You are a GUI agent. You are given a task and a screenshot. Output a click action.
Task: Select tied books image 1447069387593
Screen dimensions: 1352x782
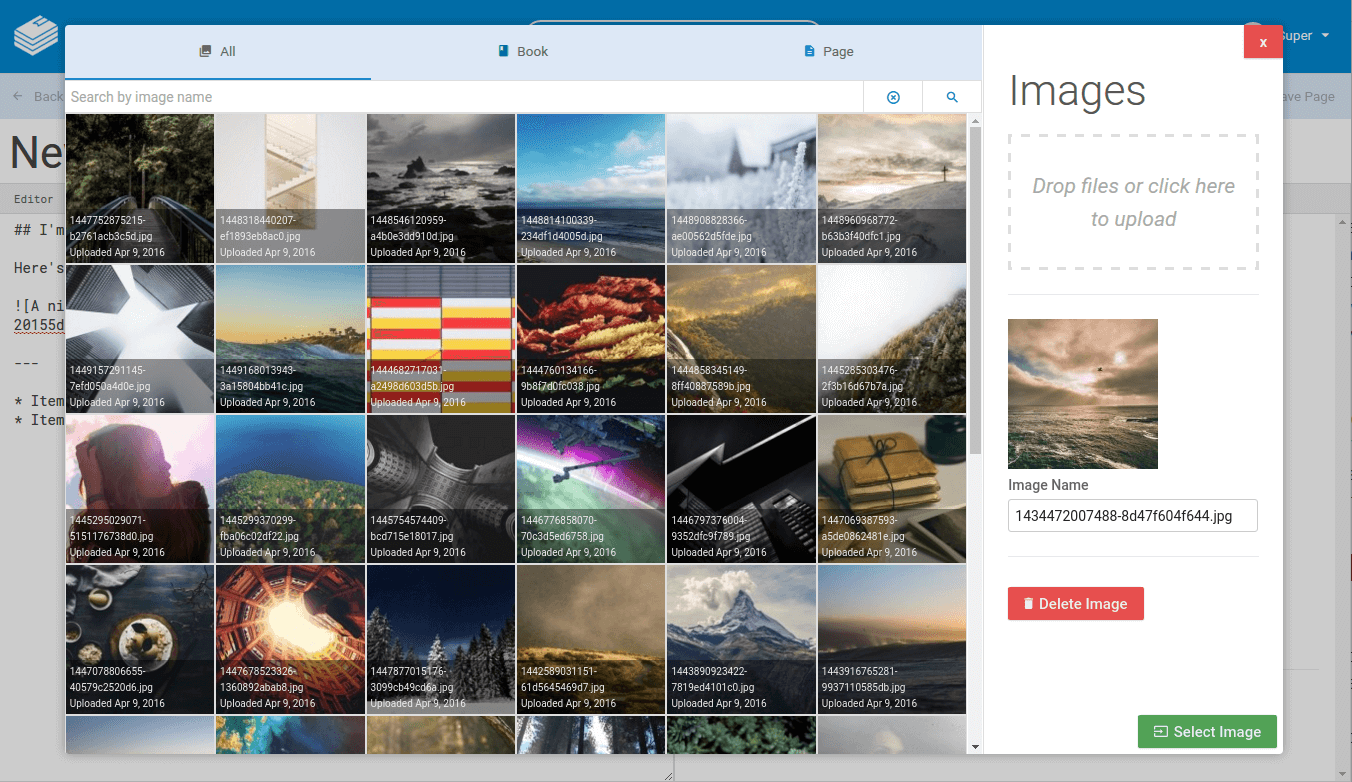pyautogui.click(x=892, y=489)
